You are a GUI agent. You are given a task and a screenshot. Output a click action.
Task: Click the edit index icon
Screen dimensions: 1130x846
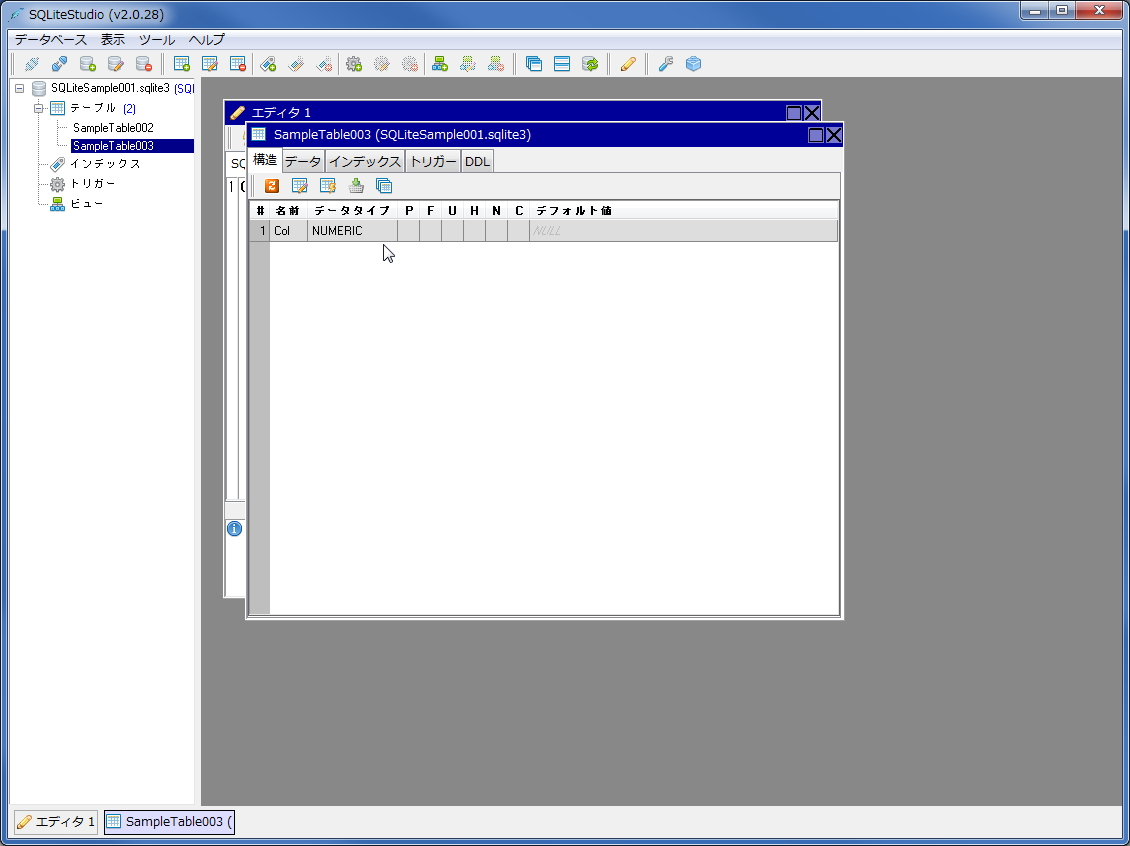296,64
